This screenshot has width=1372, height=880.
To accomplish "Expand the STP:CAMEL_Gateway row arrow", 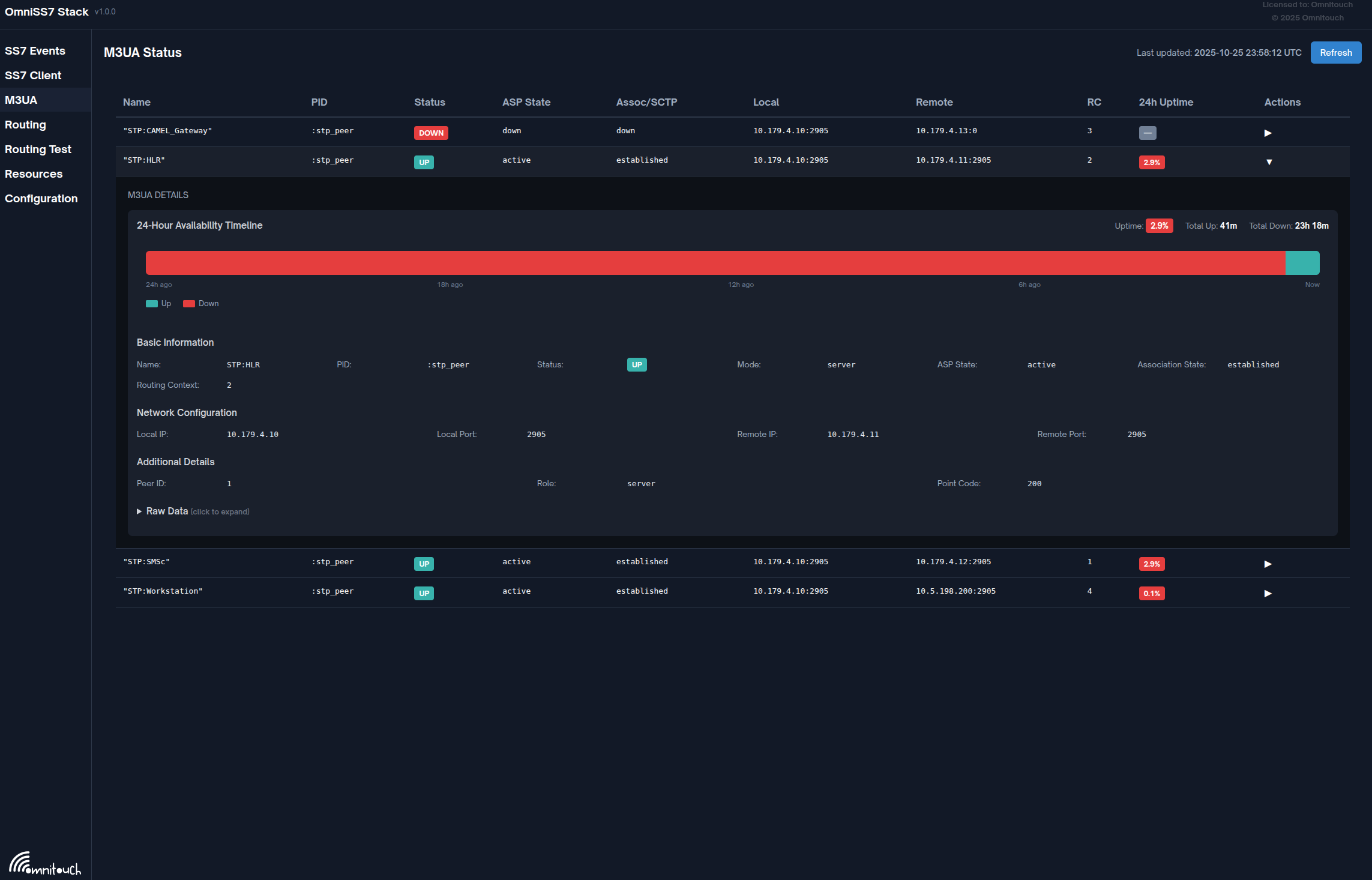I will click(1268, 133).
